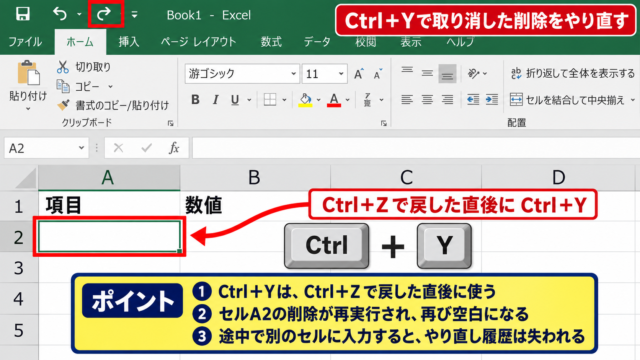Click the コピー button
This screenshot has height=360, width=640.
79,87
